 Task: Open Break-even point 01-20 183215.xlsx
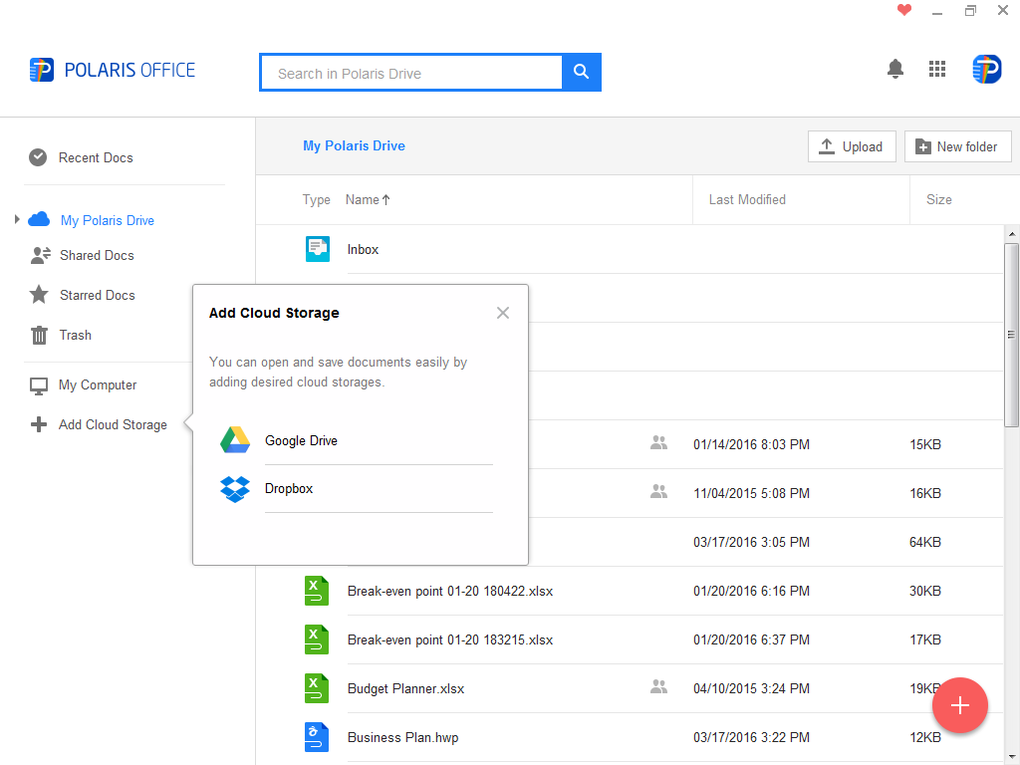[450, 640]
